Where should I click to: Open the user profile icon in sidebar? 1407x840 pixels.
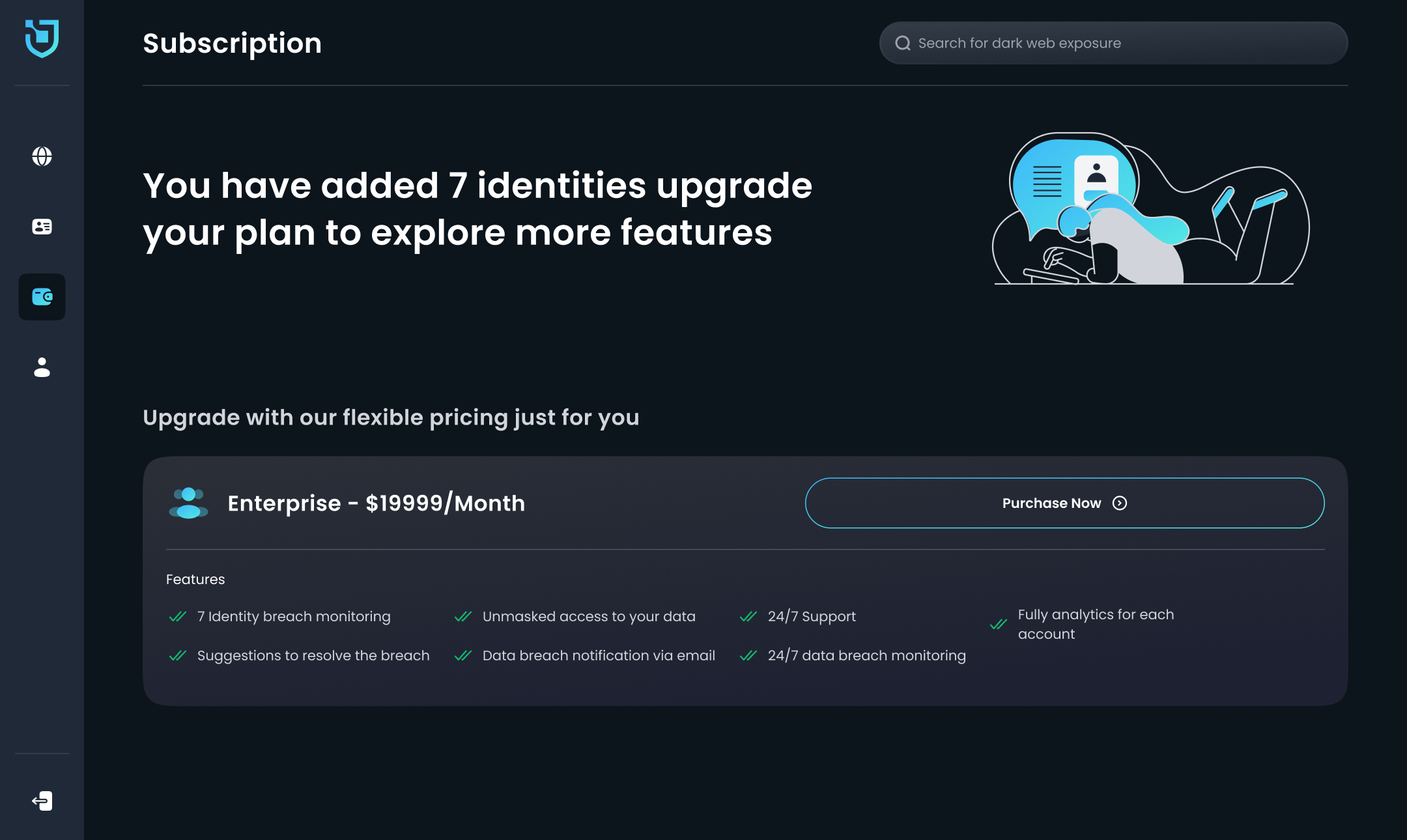42,367
